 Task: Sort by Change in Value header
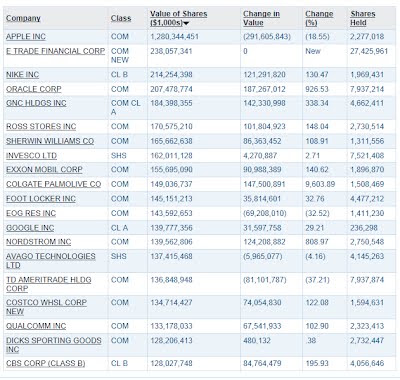coord(261,18)
